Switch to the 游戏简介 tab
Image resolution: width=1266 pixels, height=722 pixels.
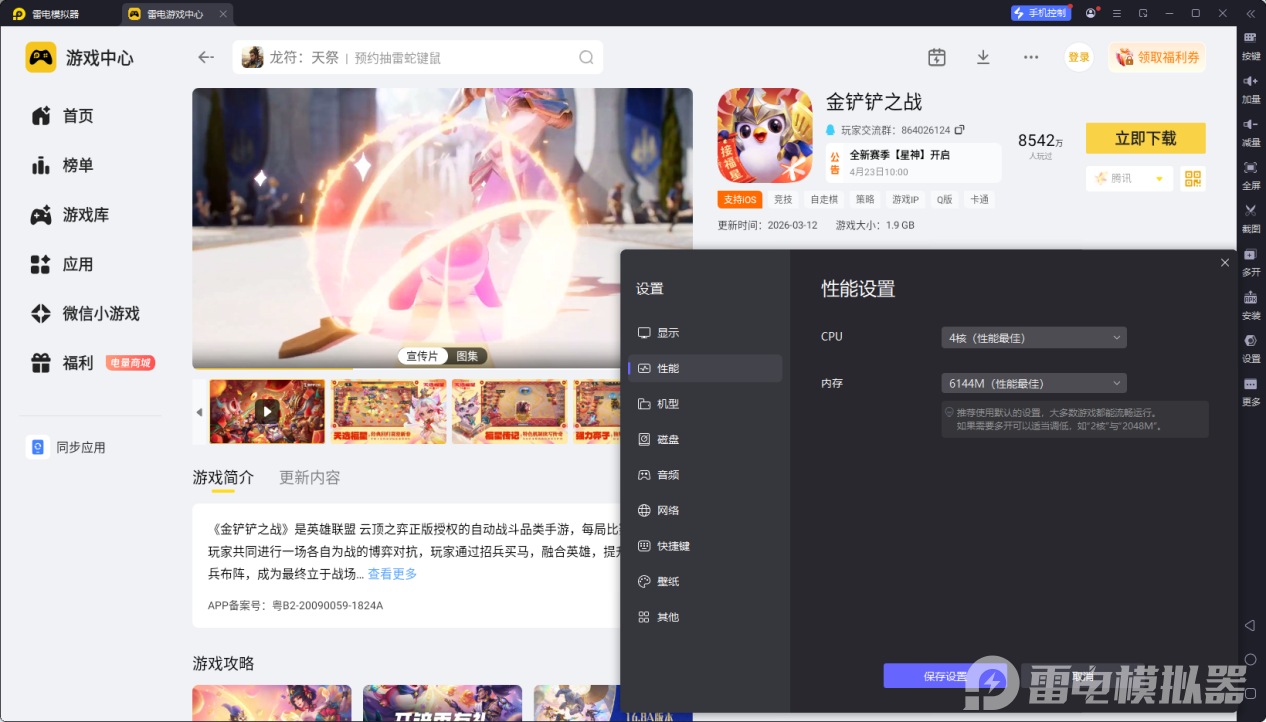(223, 478)
